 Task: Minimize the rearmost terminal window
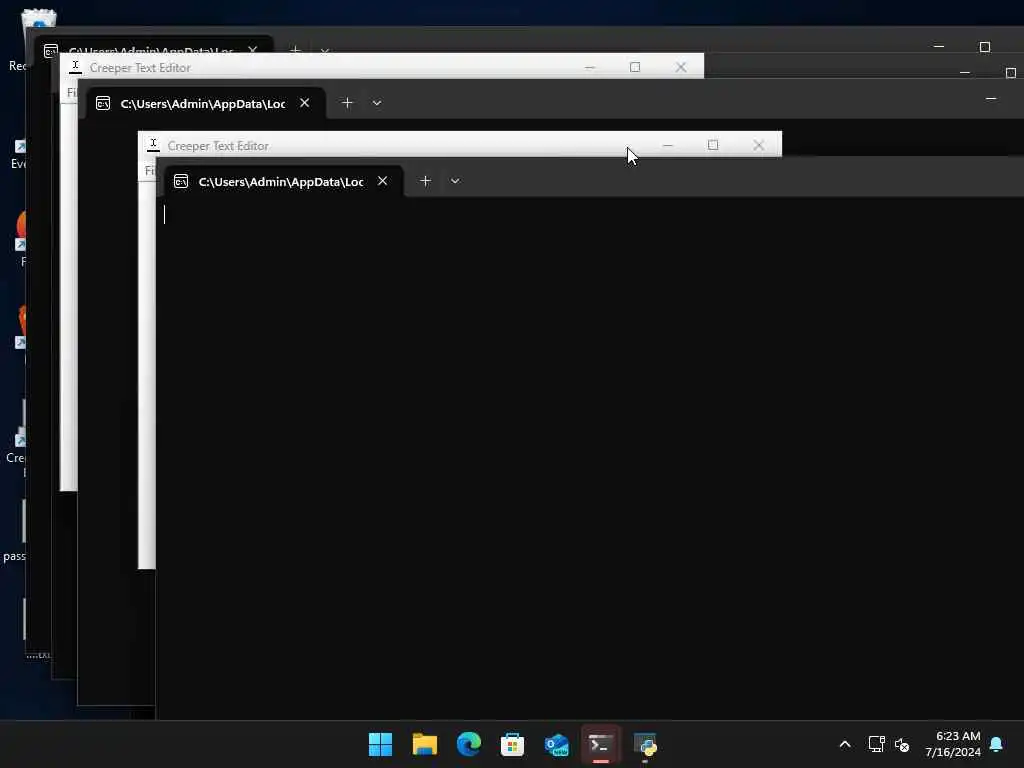(x=939, y=46)
